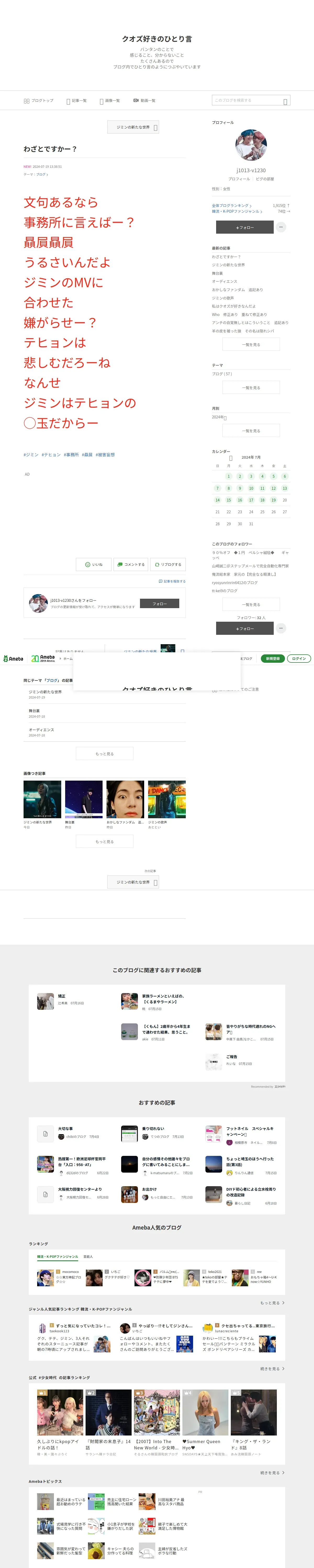Click the リブログする reblog button
Image resolution: width=314 pixels, height=1568 pixels.
click(168, 565)
